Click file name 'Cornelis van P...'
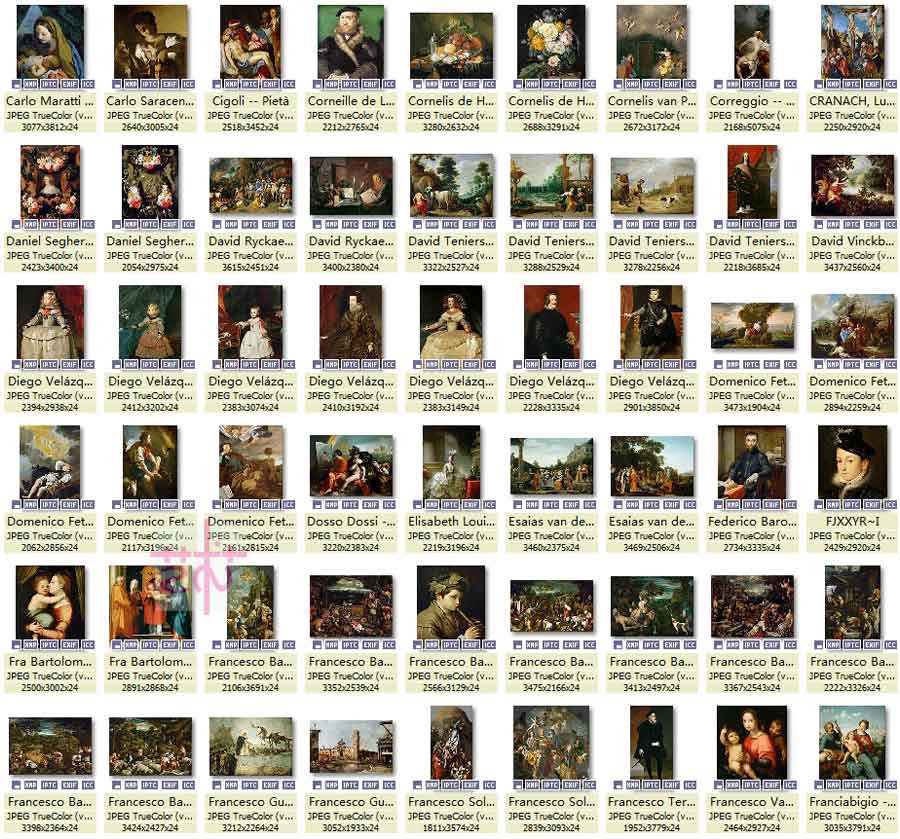This screenshot has height=839, width=900. (651, 101)
